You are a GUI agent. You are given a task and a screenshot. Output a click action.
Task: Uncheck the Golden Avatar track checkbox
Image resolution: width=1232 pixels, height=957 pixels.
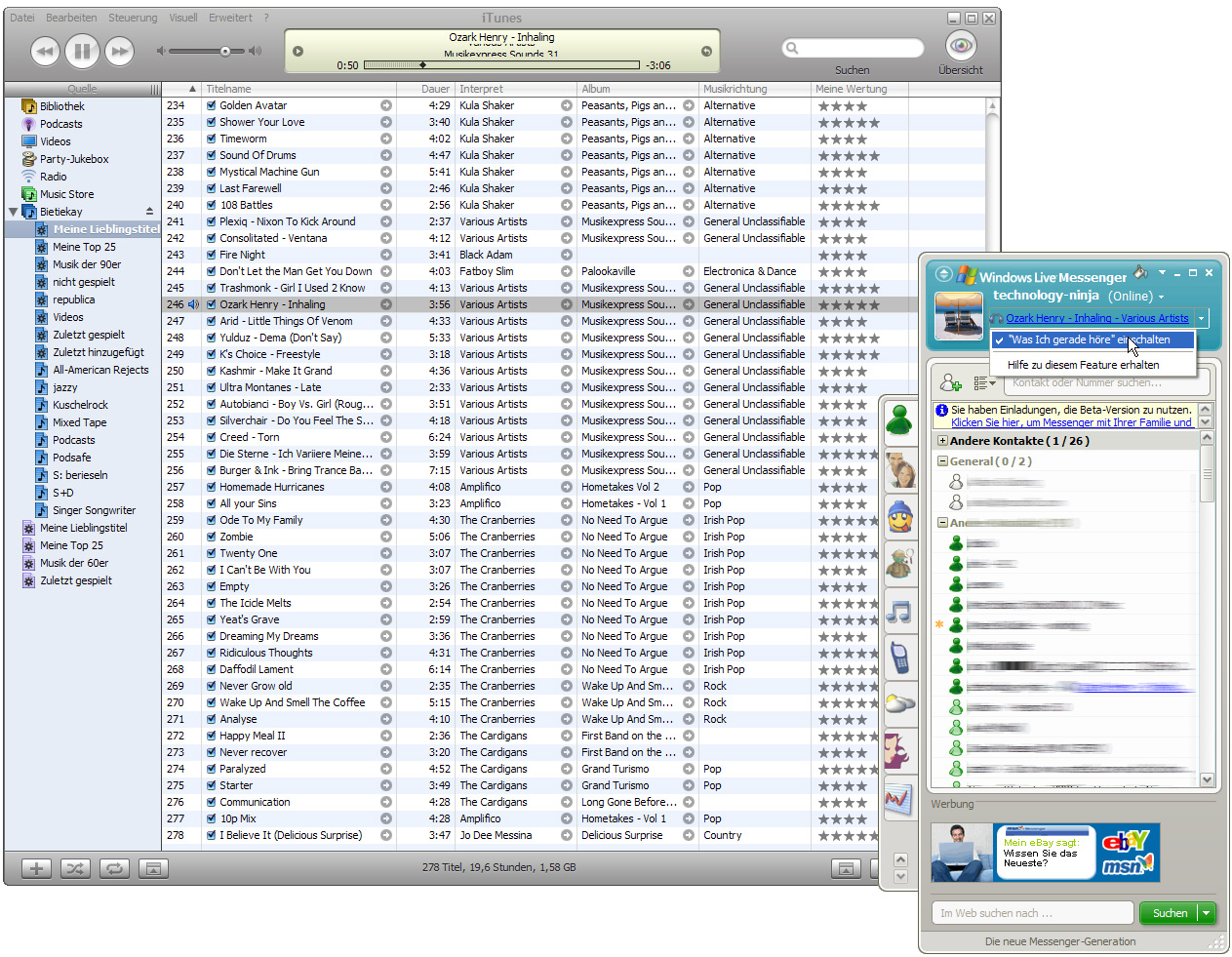(211, 105)
